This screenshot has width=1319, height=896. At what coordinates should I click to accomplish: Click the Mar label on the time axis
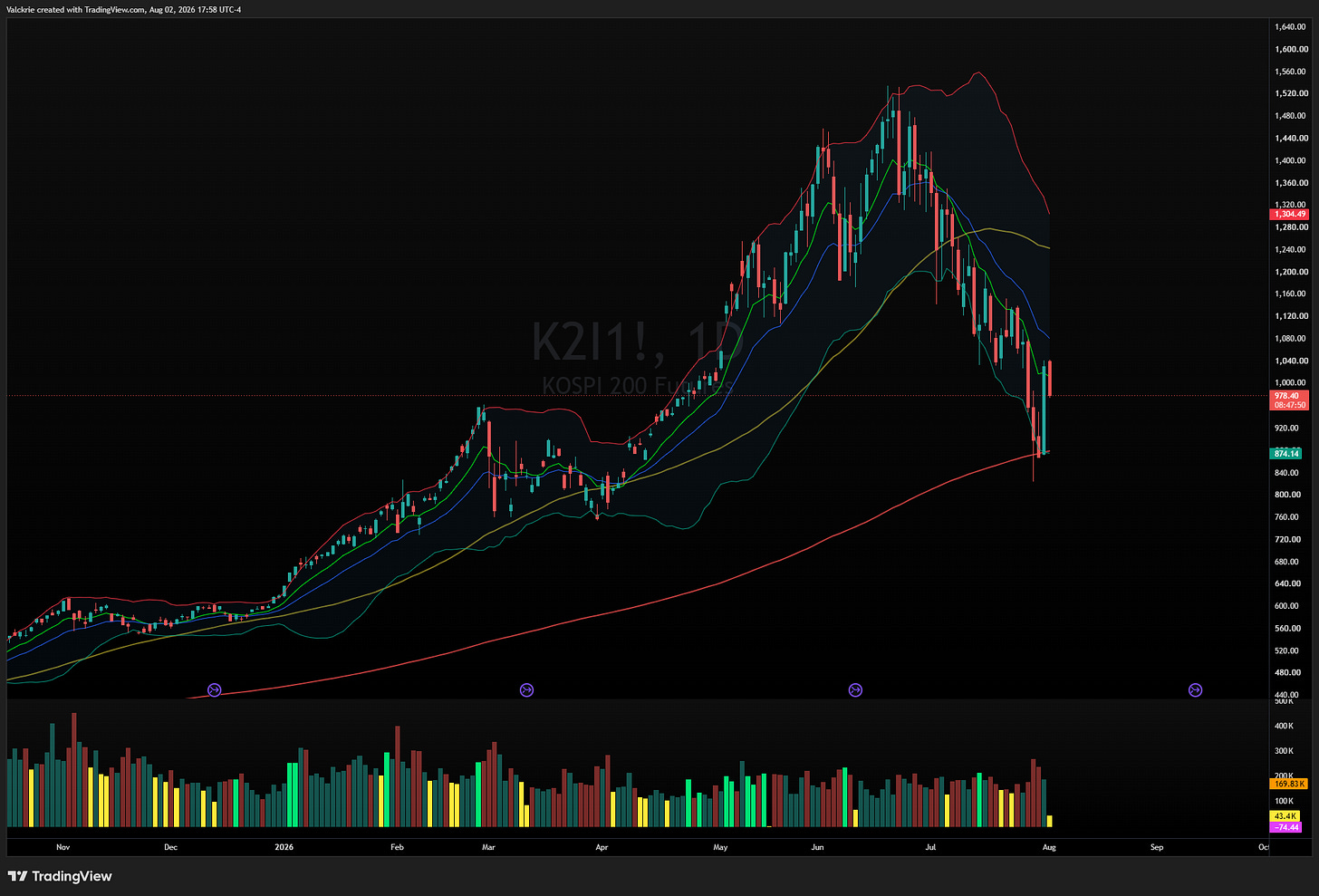tap(488, 847)
